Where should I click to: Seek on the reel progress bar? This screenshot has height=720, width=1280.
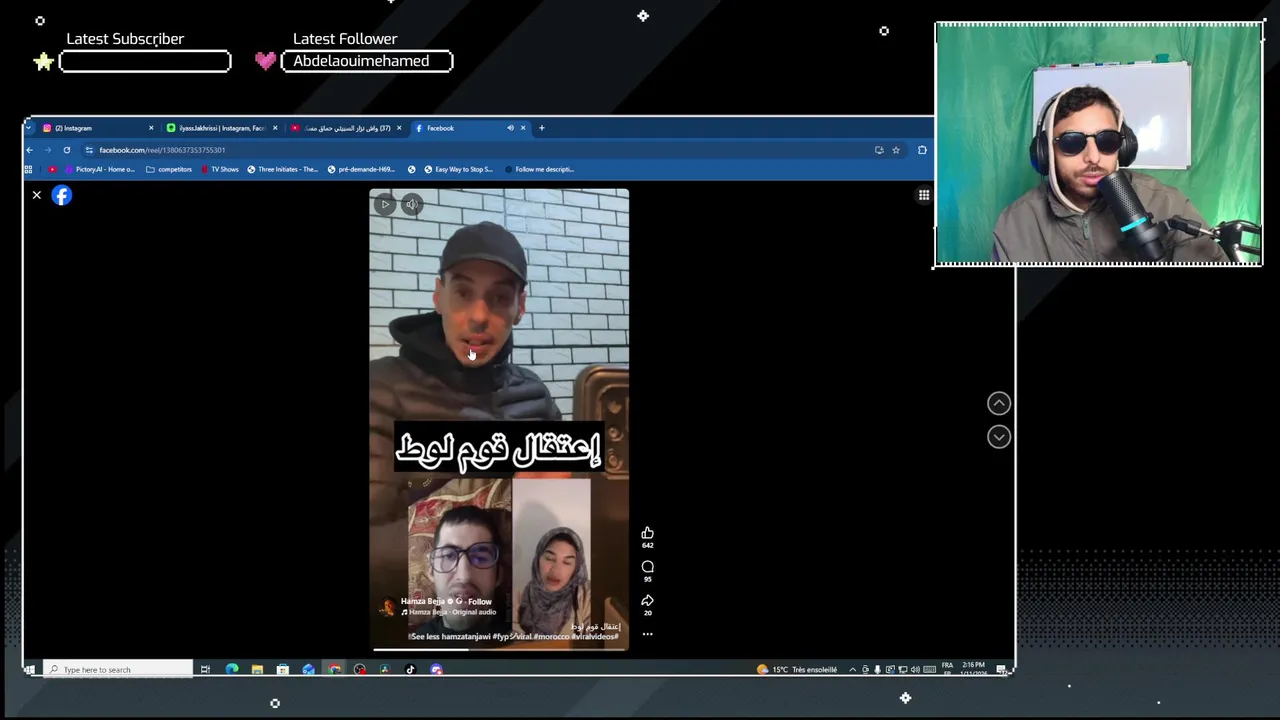point(499,648)
